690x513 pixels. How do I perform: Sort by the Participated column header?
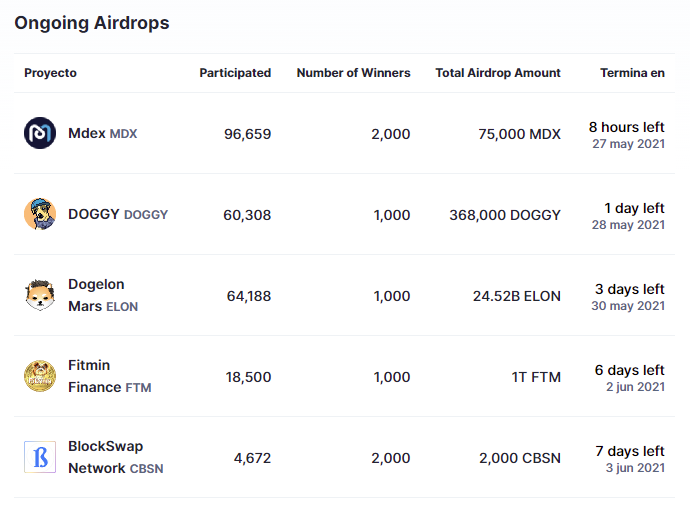(x=235, y=73)
